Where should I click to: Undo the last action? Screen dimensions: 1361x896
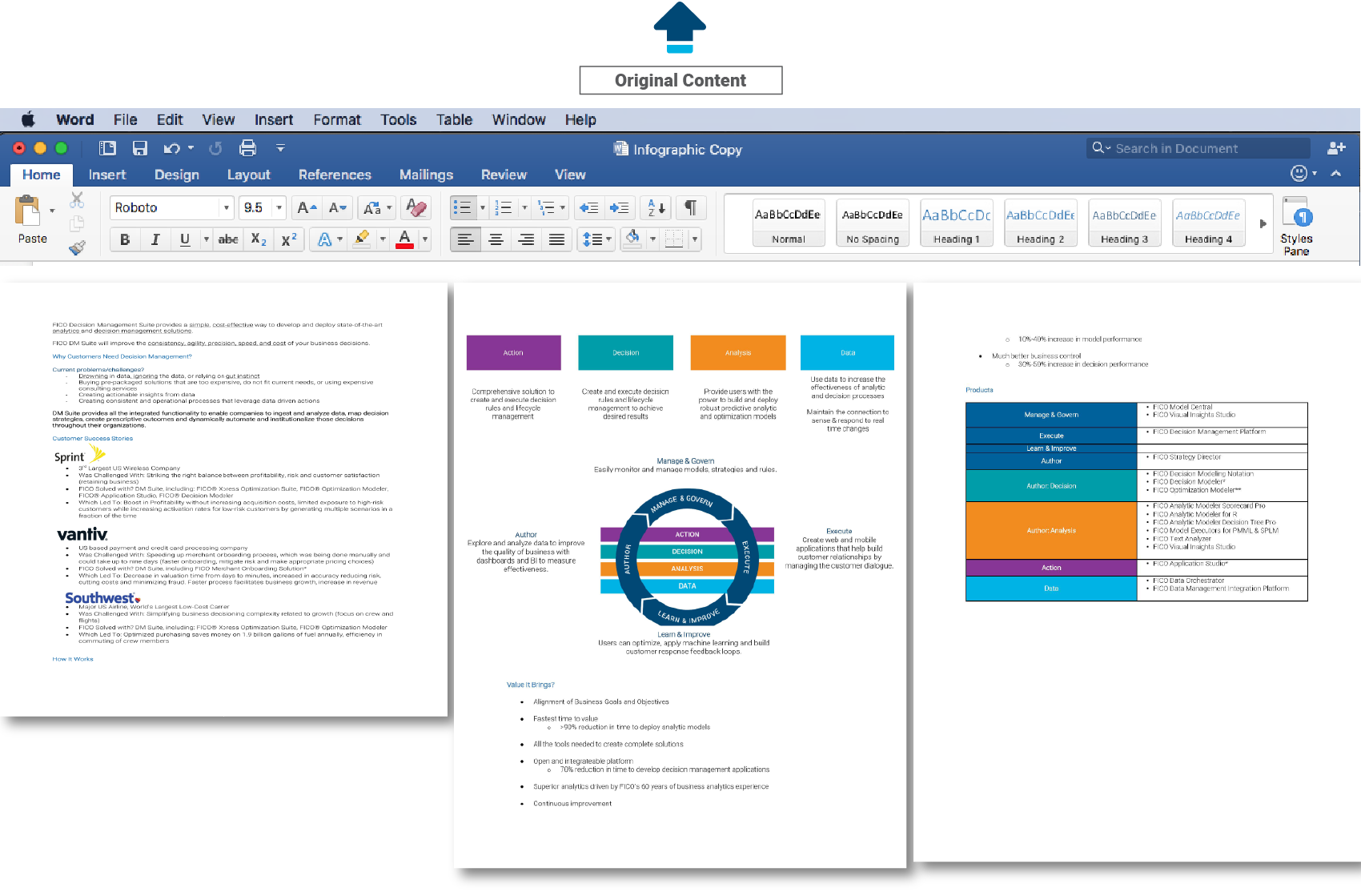171,148
